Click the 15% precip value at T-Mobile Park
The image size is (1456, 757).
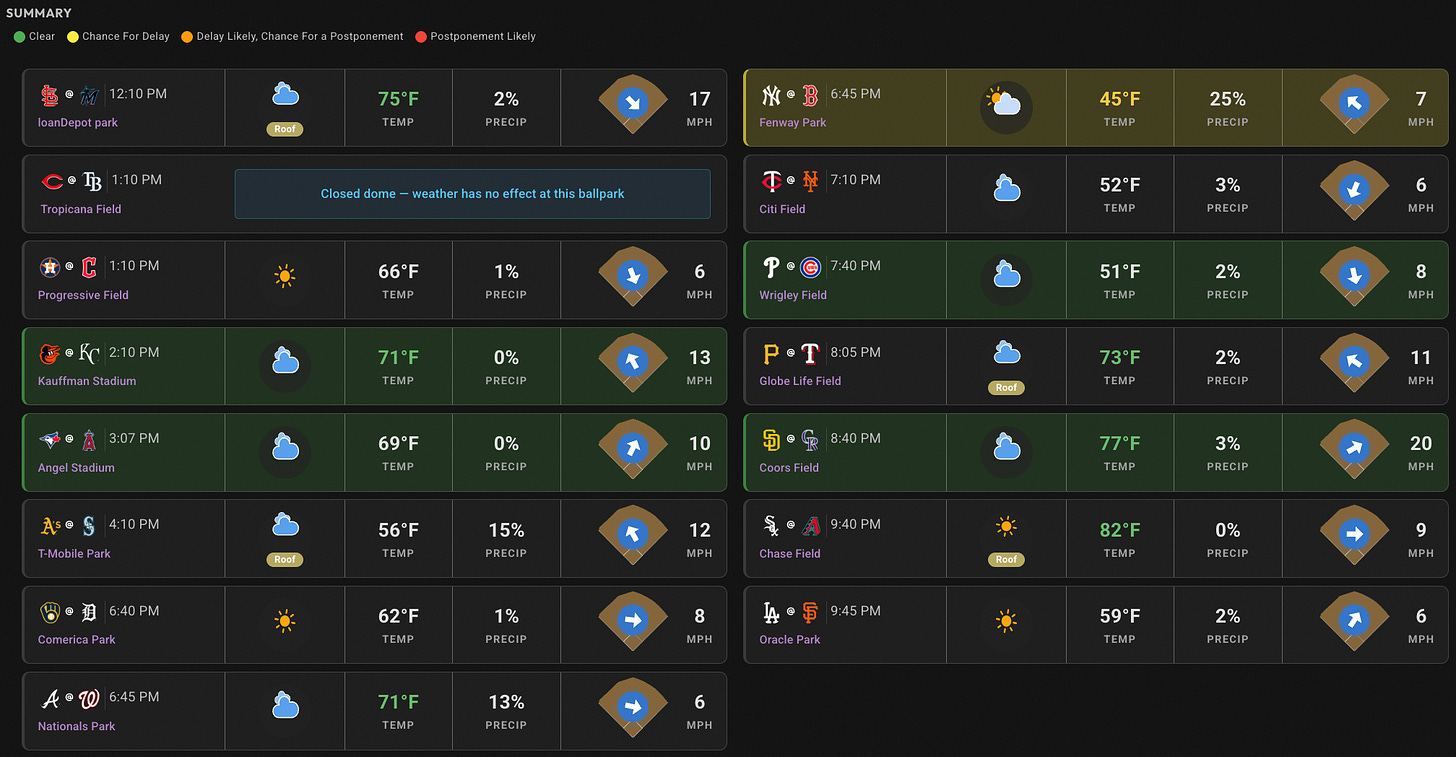(506, 530)
